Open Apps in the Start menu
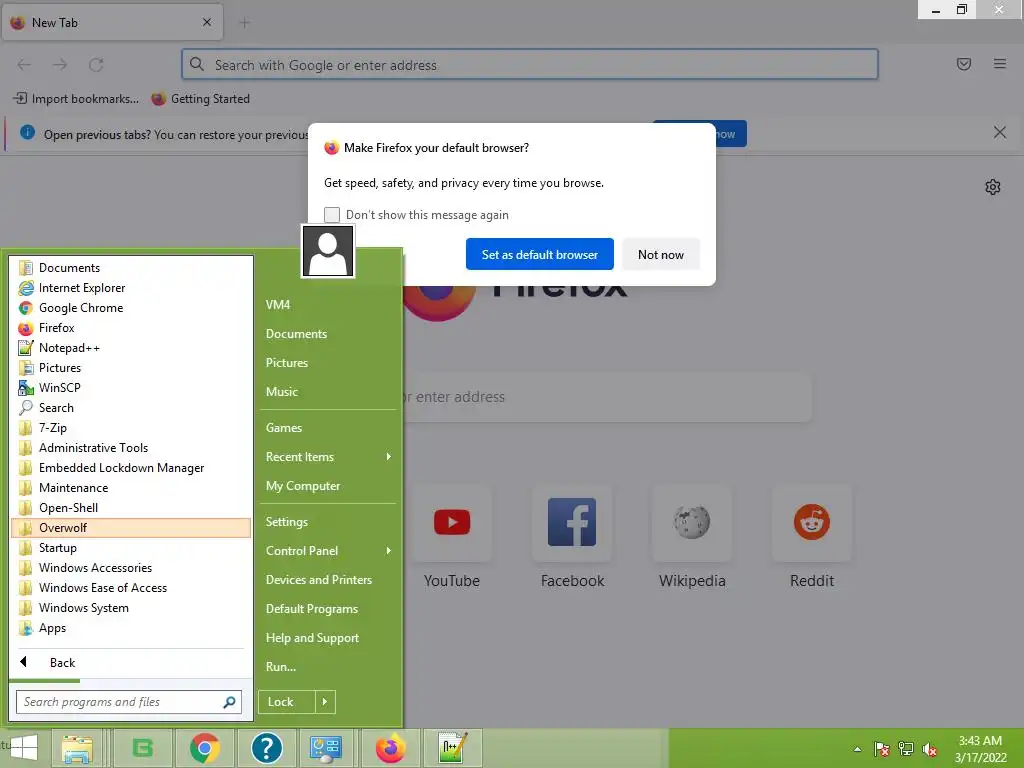 pos(131,628)
